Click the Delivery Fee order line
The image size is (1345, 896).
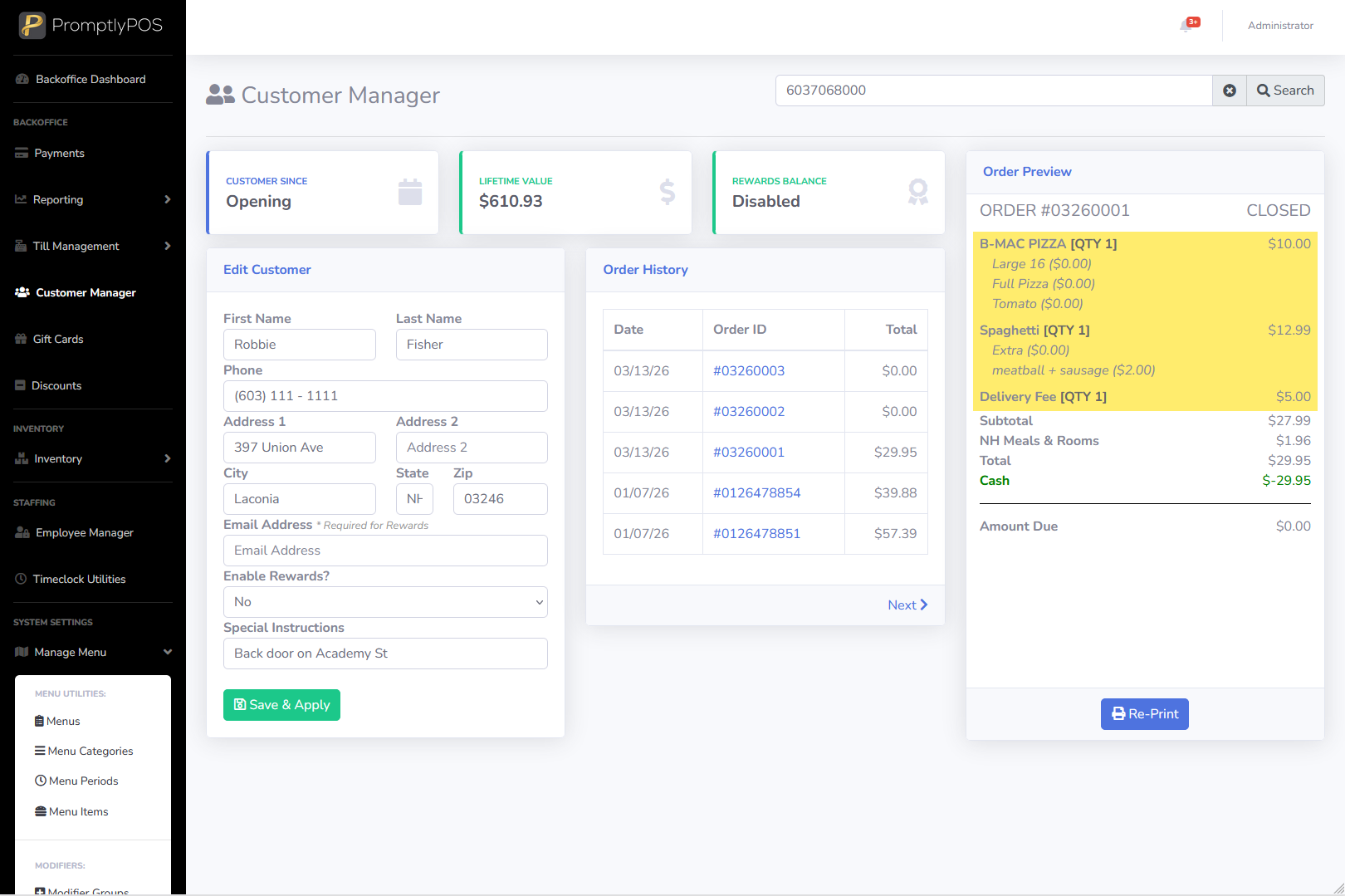(x=1145, y=397)
